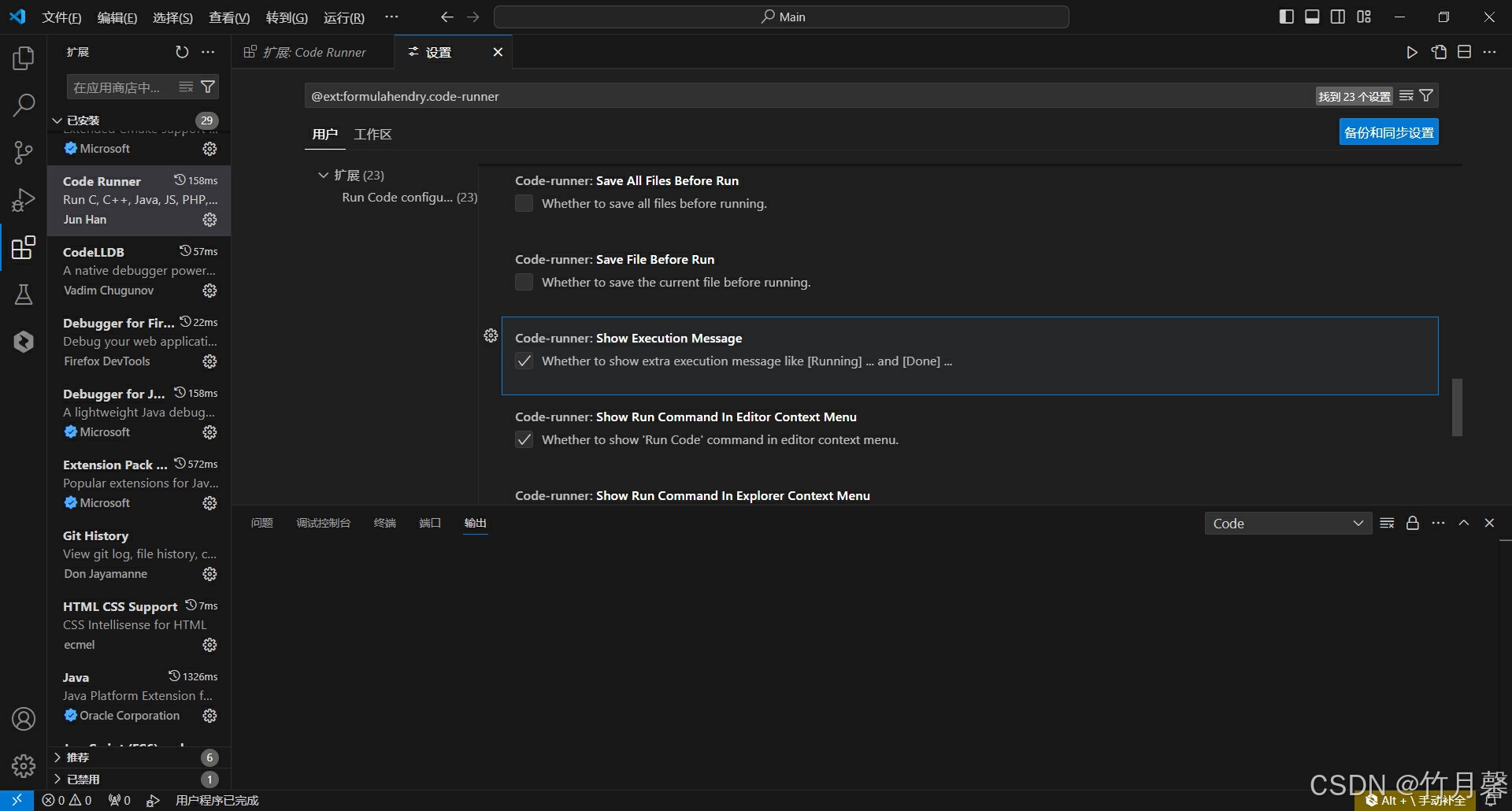Uncheck Show Execution Message
The image size is (1512, 811).
(x=524, y=361)
